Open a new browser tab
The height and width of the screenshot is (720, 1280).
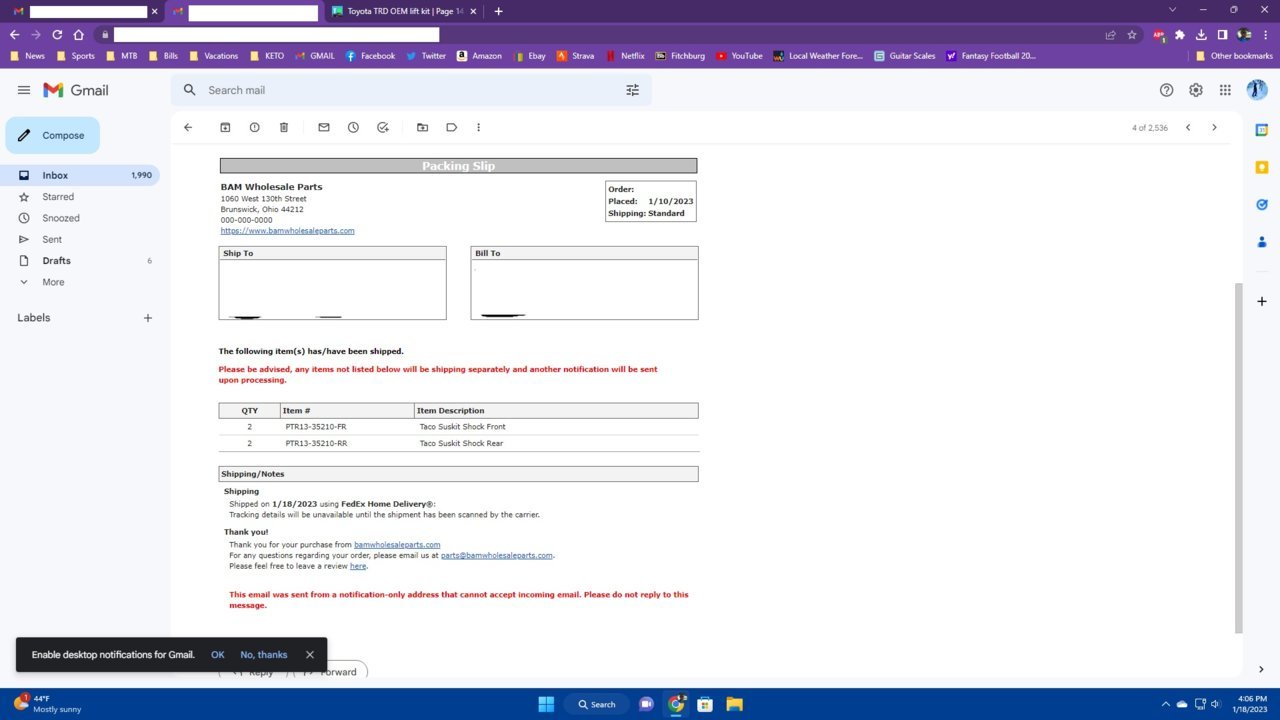[499, 11]
